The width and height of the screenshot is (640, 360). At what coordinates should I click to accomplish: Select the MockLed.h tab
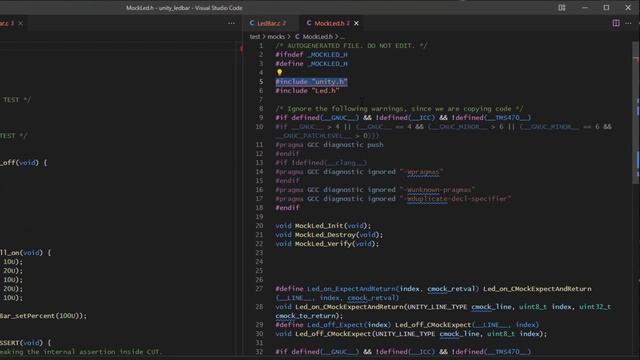pos(328,23)
